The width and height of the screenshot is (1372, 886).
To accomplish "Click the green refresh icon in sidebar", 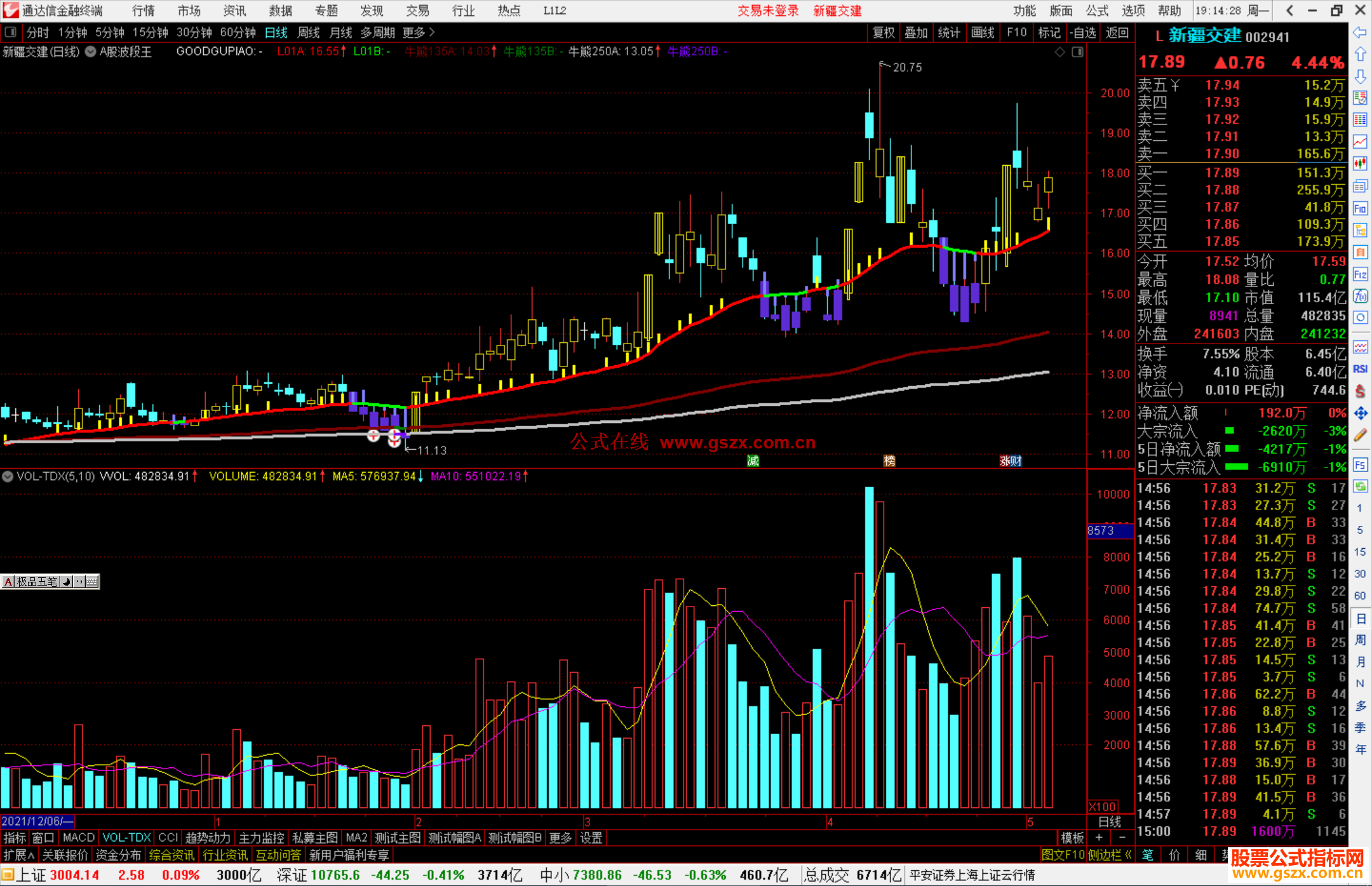I will 1360,487.
